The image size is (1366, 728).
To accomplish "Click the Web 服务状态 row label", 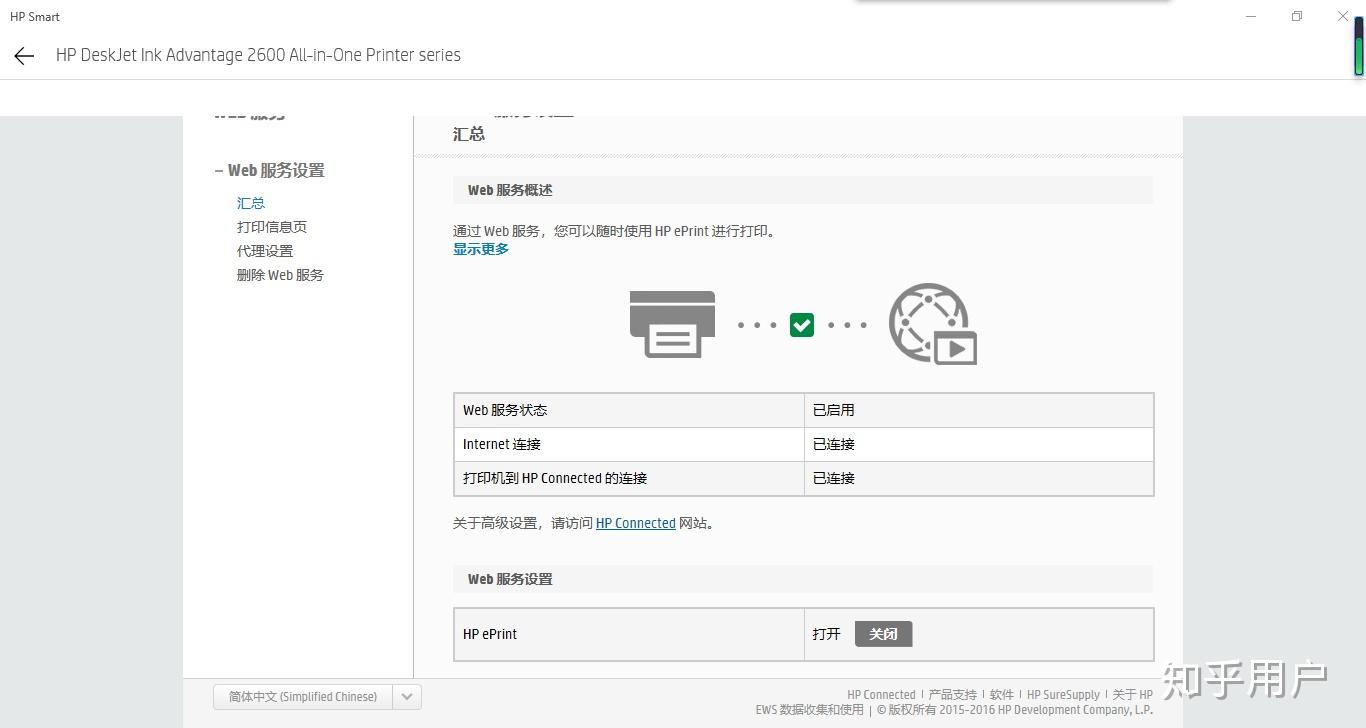I will tap(505, 410).
